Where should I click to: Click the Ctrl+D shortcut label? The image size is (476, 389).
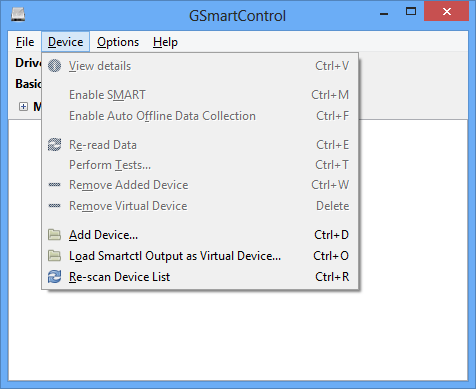pos(331,235)
